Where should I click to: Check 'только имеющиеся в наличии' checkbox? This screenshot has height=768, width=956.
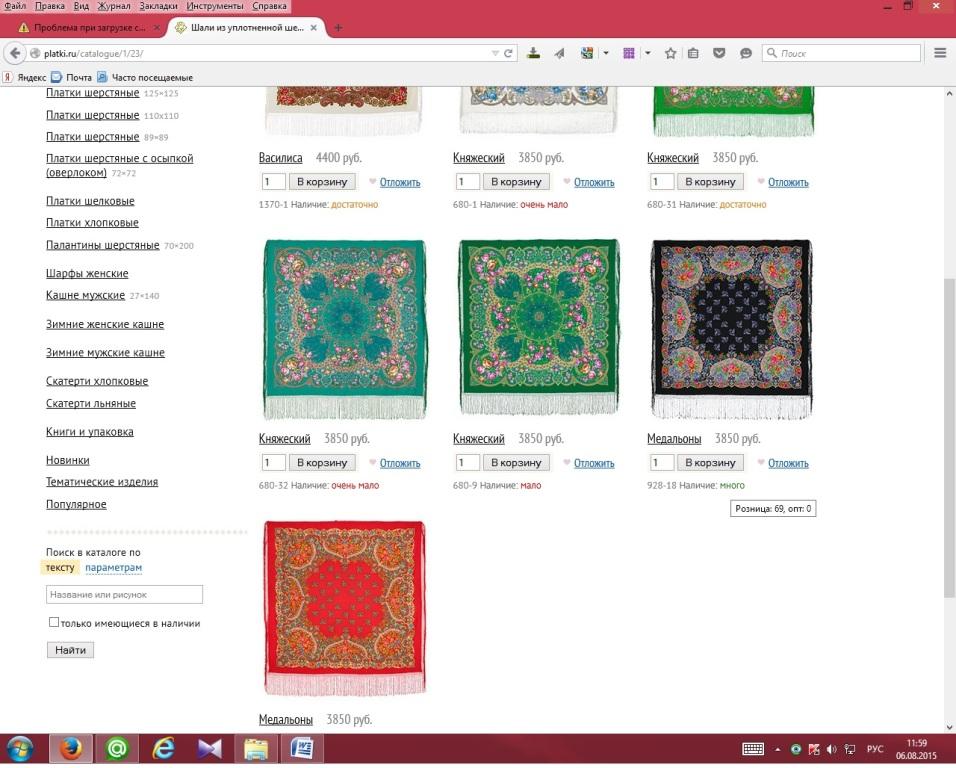pos(54,622)
